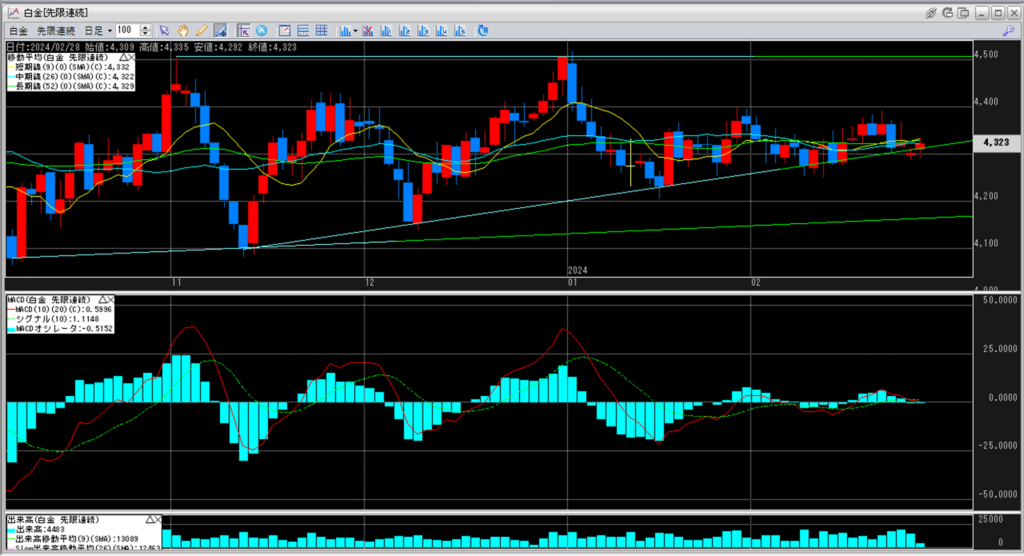This screenshot has height=556, width=1024.
Task: Select the hand pan tool
Action: [x=183, y=31]
